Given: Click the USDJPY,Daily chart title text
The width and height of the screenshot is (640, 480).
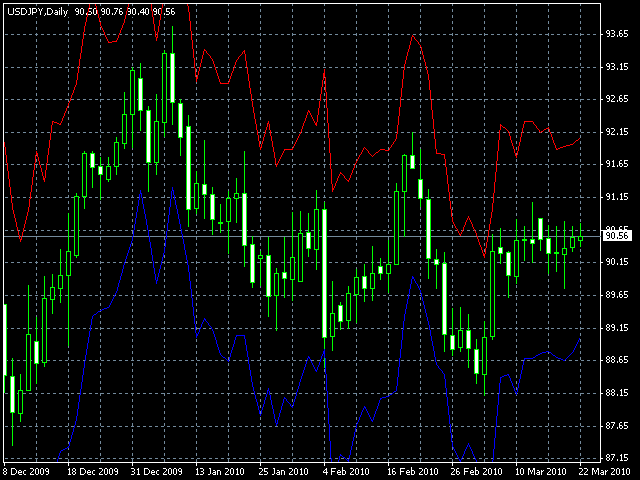Looking at the screenshot, I should coord(38,12).
